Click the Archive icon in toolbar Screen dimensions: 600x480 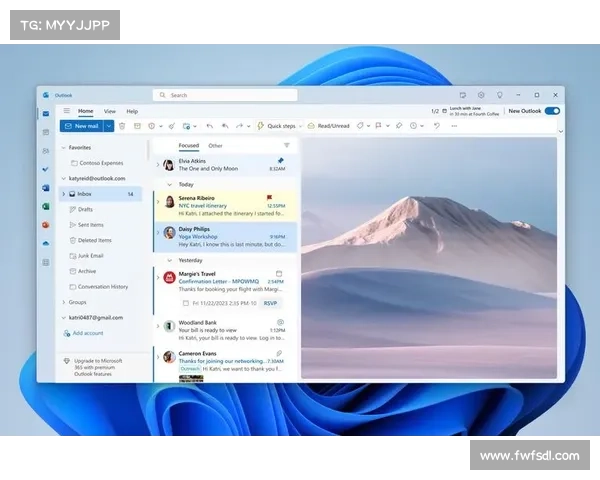(137, 126)
